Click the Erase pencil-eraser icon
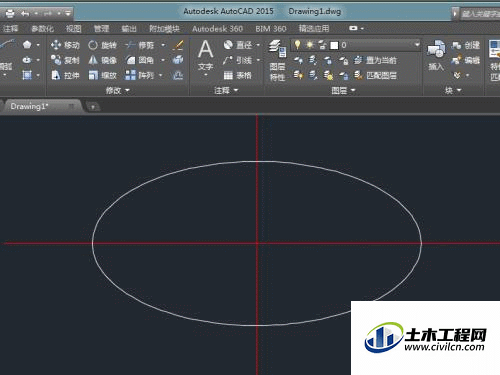The image size is (500, 375). (178, 45)
